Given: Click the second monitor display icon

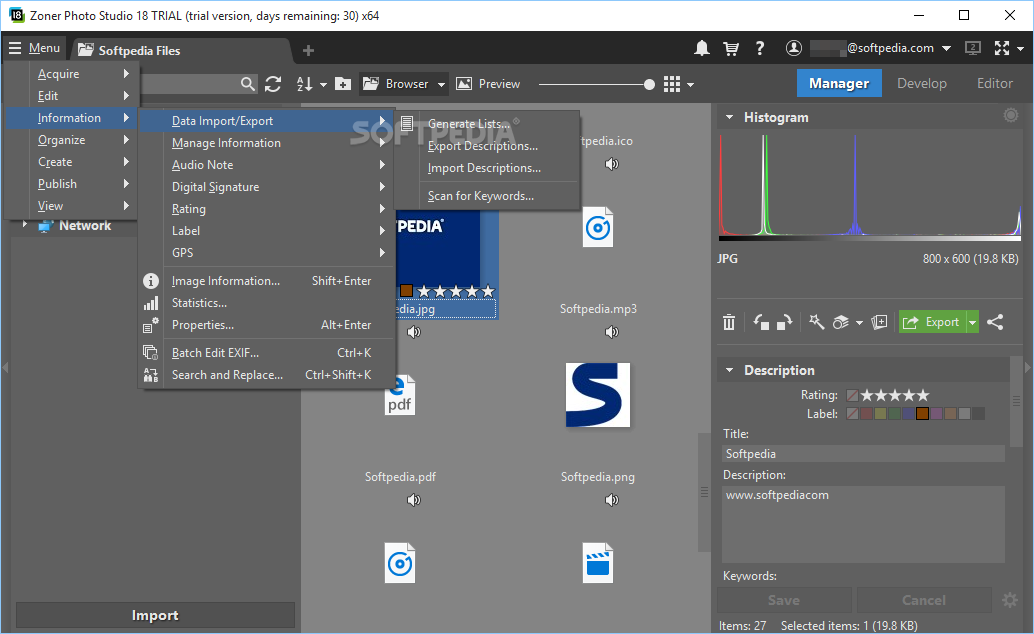Looking at the screenshot, I should pyautogui.click(x=973, y=48).
